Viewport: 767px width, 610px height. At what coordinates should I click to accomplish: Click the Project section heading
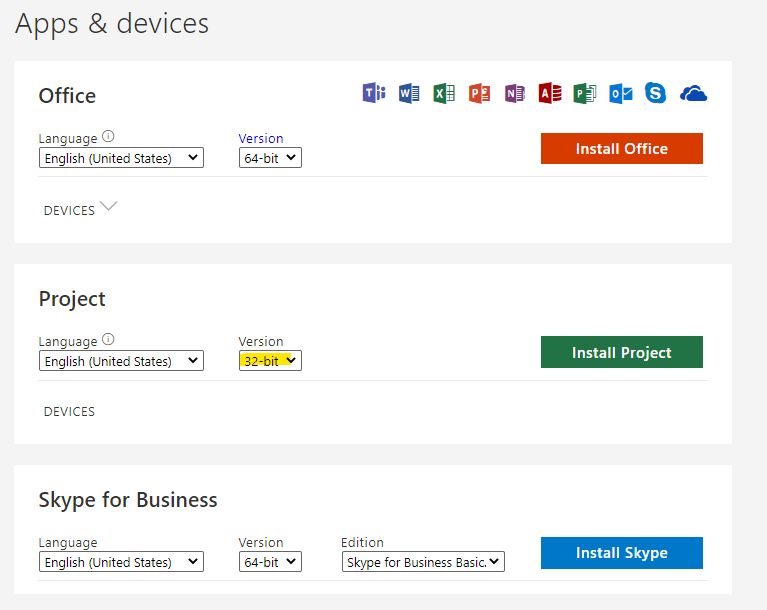pos(72,299)
